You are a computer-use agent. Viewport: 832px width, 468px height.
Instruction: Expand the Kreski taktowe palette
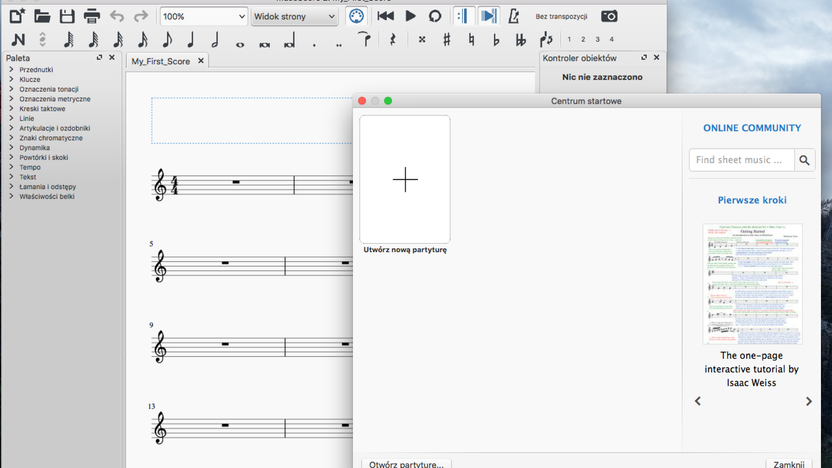[11, 108]
